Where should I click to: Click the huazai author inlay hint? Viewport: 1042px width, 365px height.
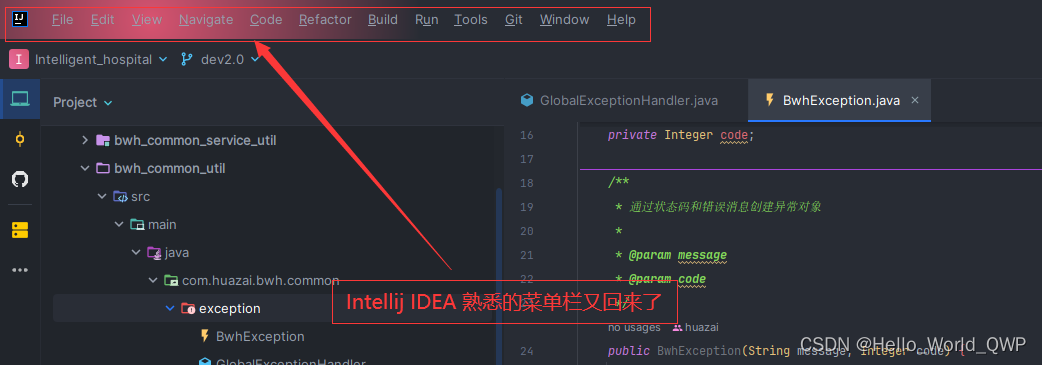[x=696, y=327]
